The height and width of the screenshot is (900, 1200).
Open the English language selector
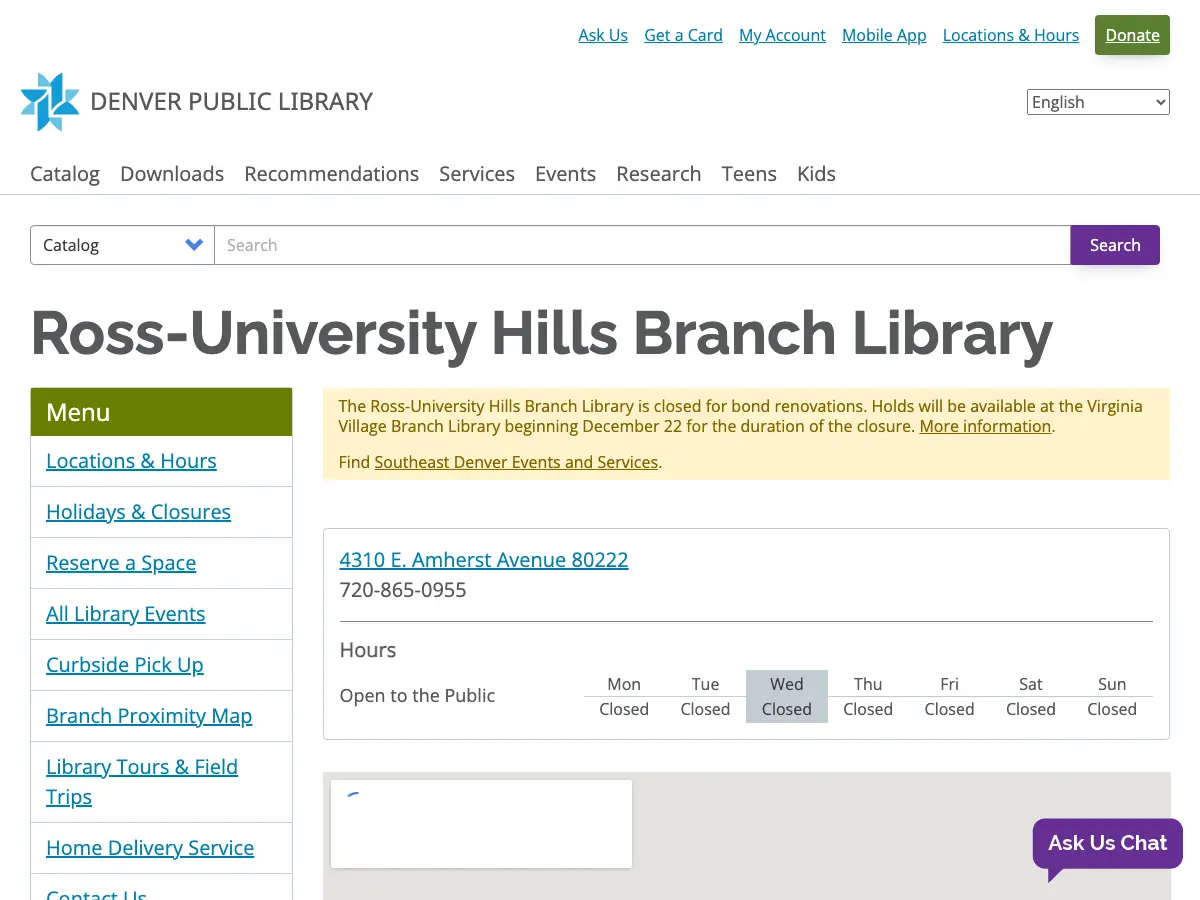[x=1098, y=102]
